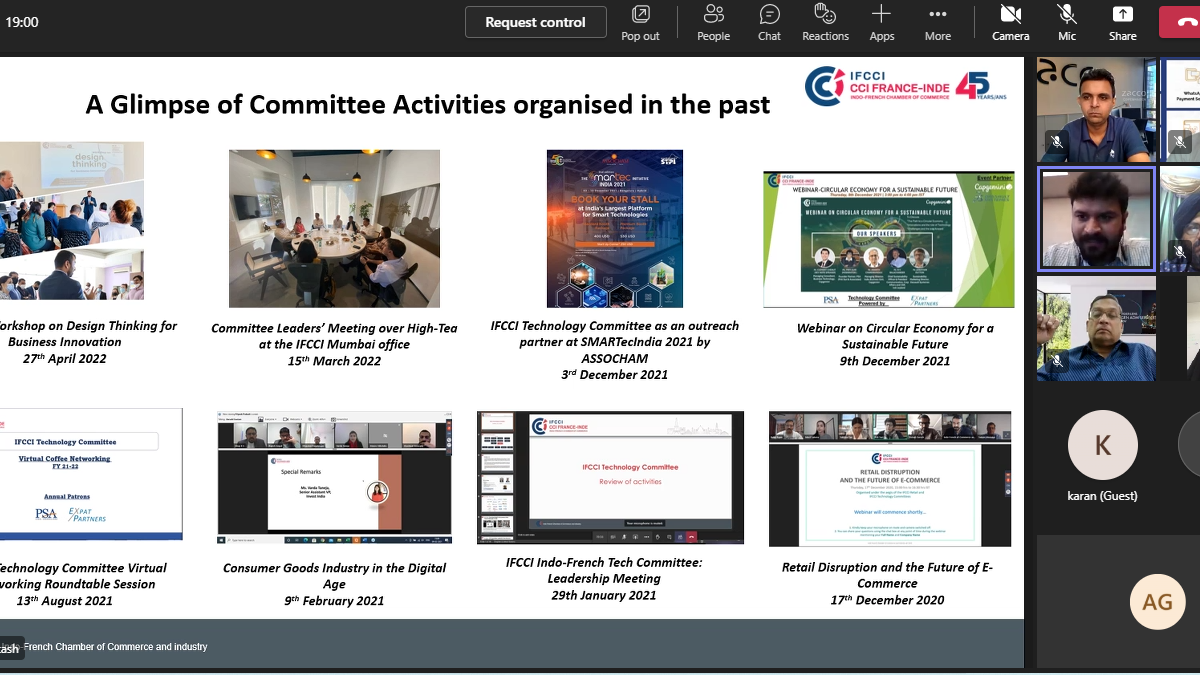Click the Committee Leaders' Meeting photo
Viewport: 1200px width, 675px height.
point(334,228)
